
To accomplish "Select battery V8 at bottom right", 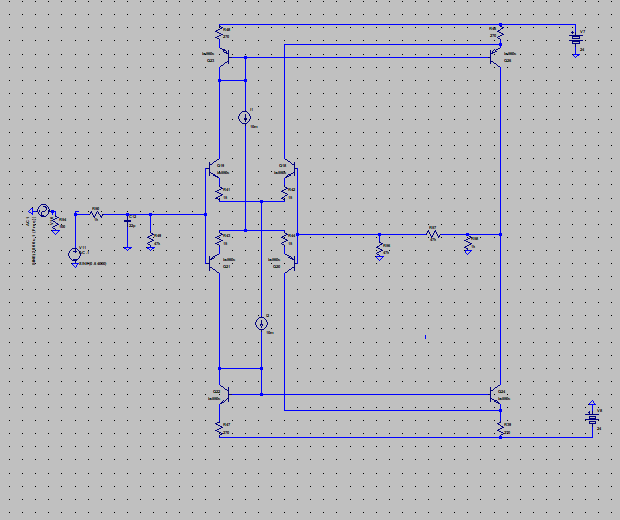I will pos(592,418).
